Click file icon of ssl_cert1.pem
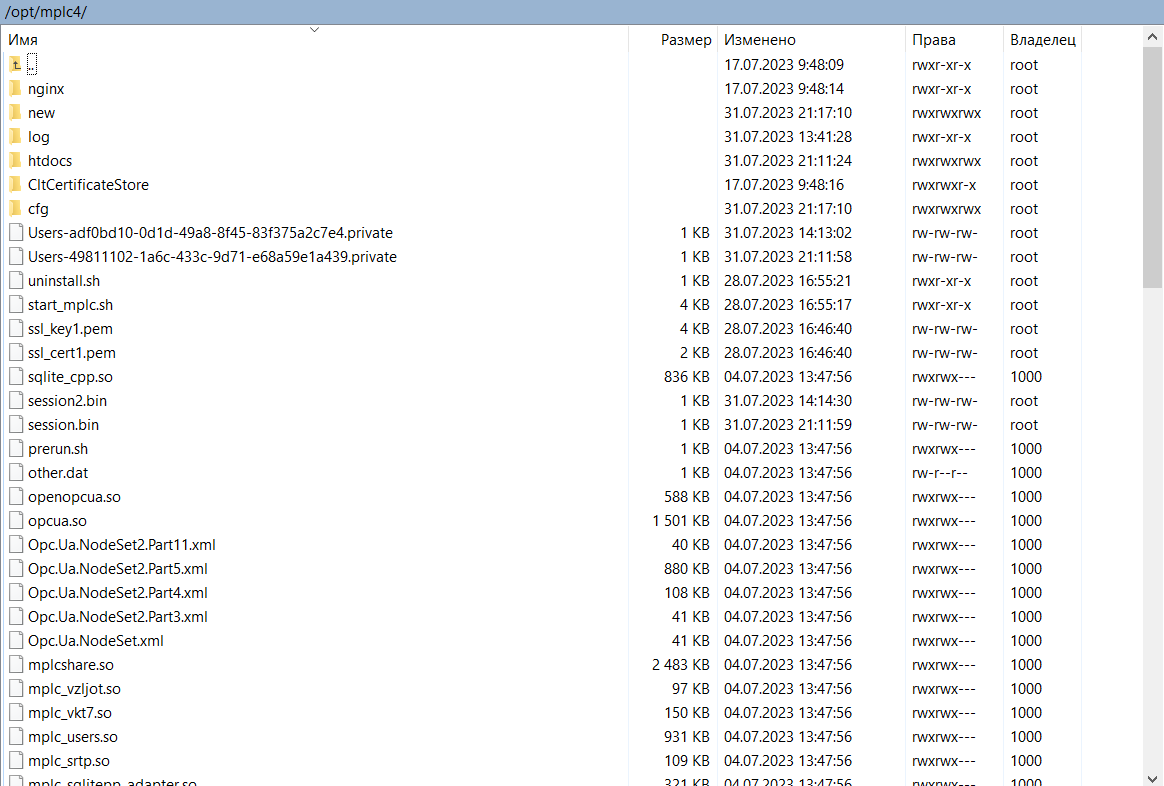Screen dimensions: 1164x786 (x=16, y=353)
